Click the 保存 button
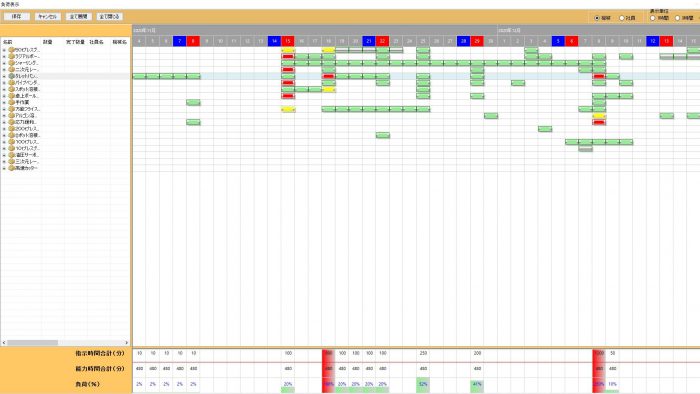The width and height of the screenshot is (700, 394). click(17, 17)
